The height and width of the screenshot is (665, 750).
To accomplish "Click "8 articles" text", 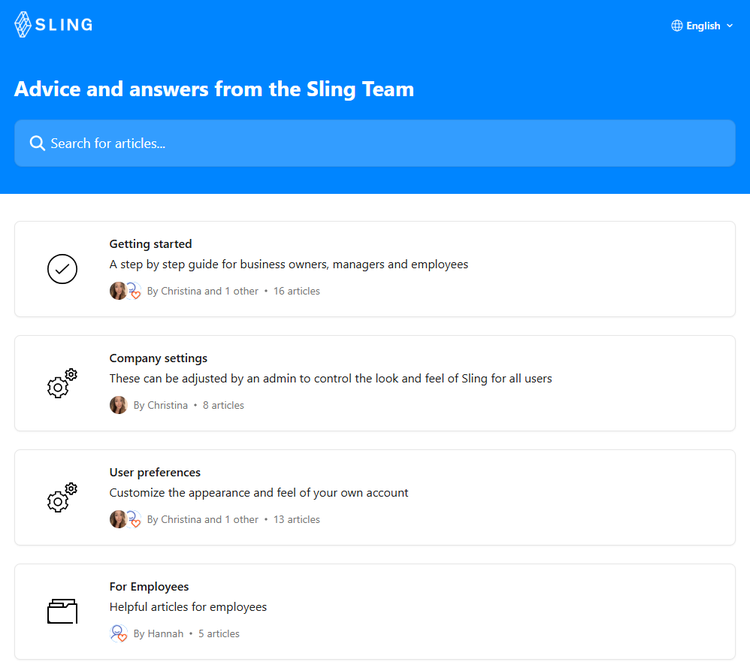I will [223, 405].
